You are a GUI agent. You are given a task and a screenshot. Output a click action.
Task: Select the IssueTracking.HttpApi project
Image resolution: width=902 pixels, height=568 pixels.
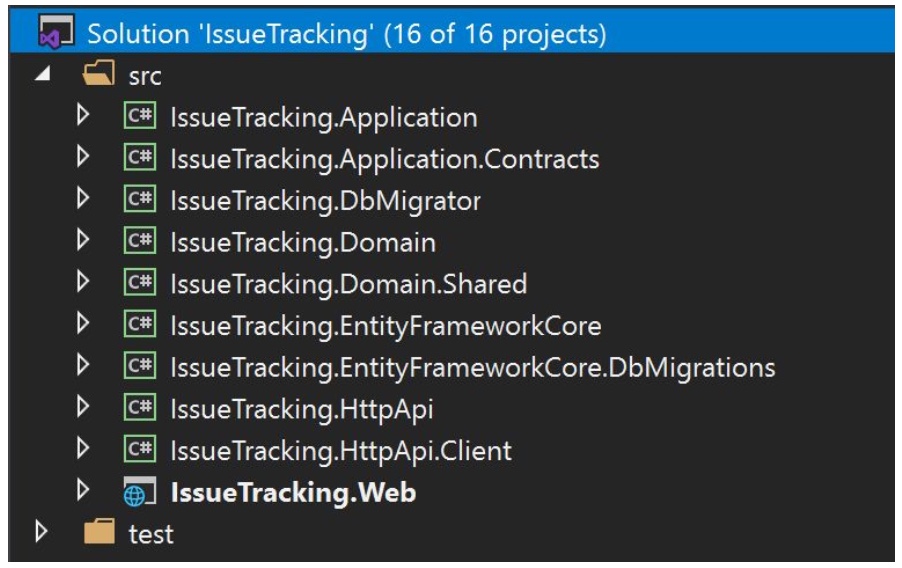tap(301, 410)
